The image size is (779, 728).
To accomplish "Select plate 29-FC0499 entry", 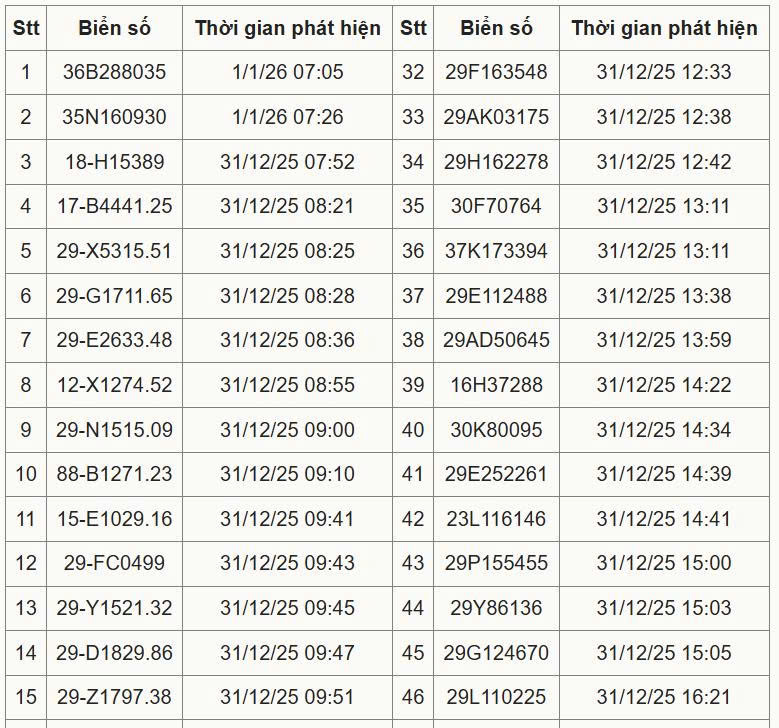I will [x=114, y=563].
